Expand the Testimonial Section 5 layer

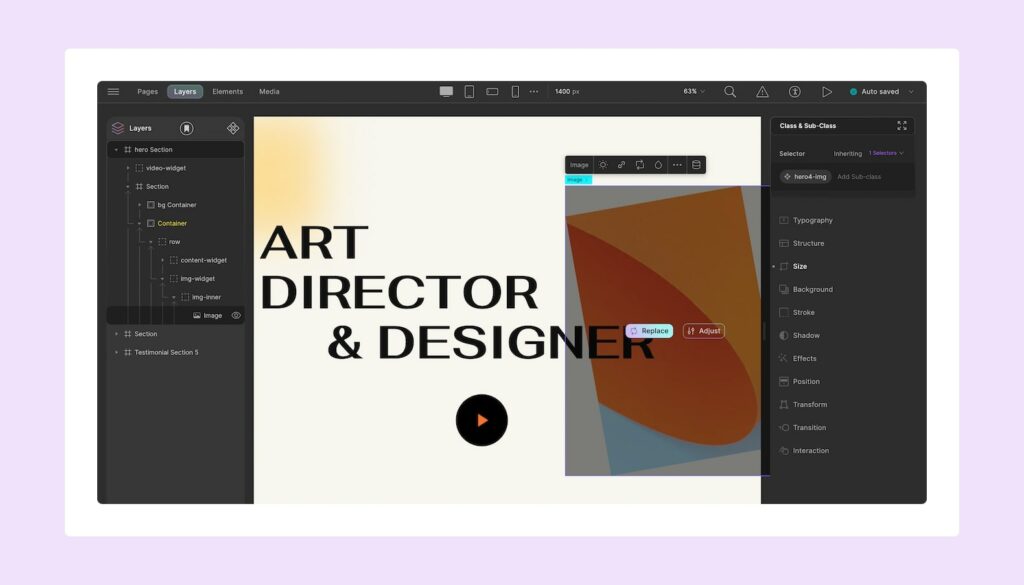point(116,352)
